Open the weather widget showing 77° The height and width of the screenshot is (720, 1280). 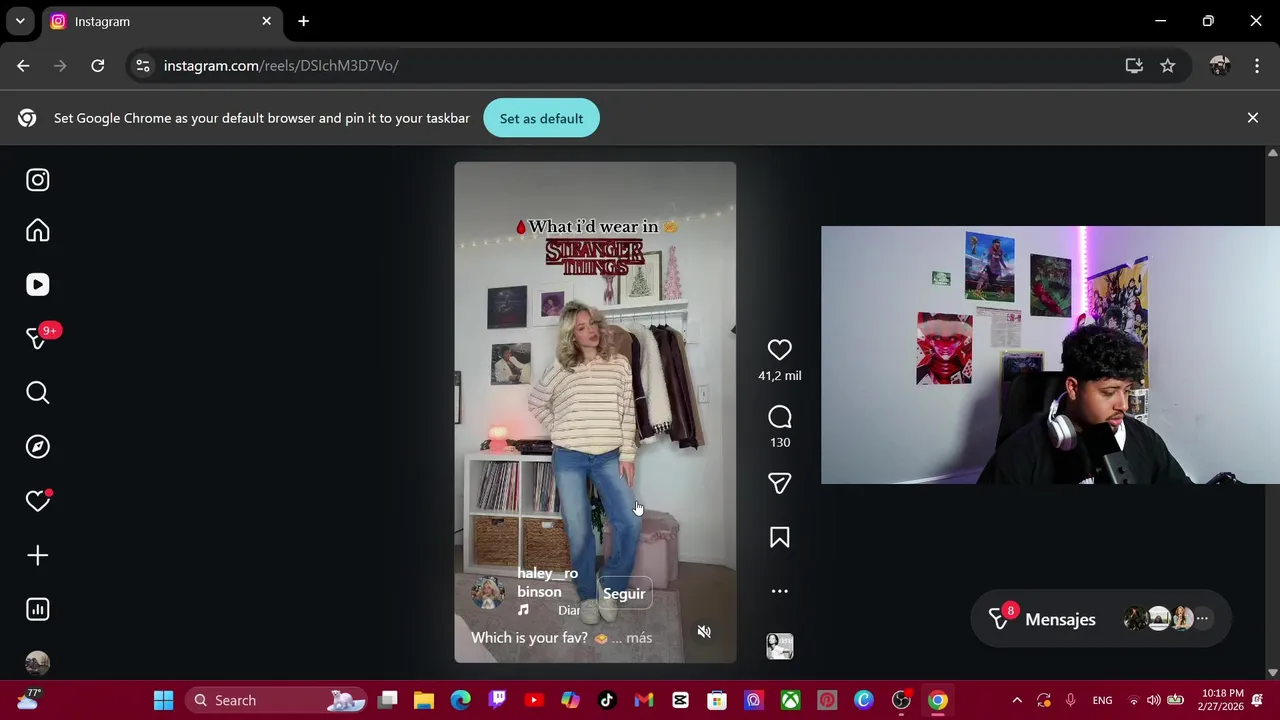pyautogui.click(x=28, y=699)
